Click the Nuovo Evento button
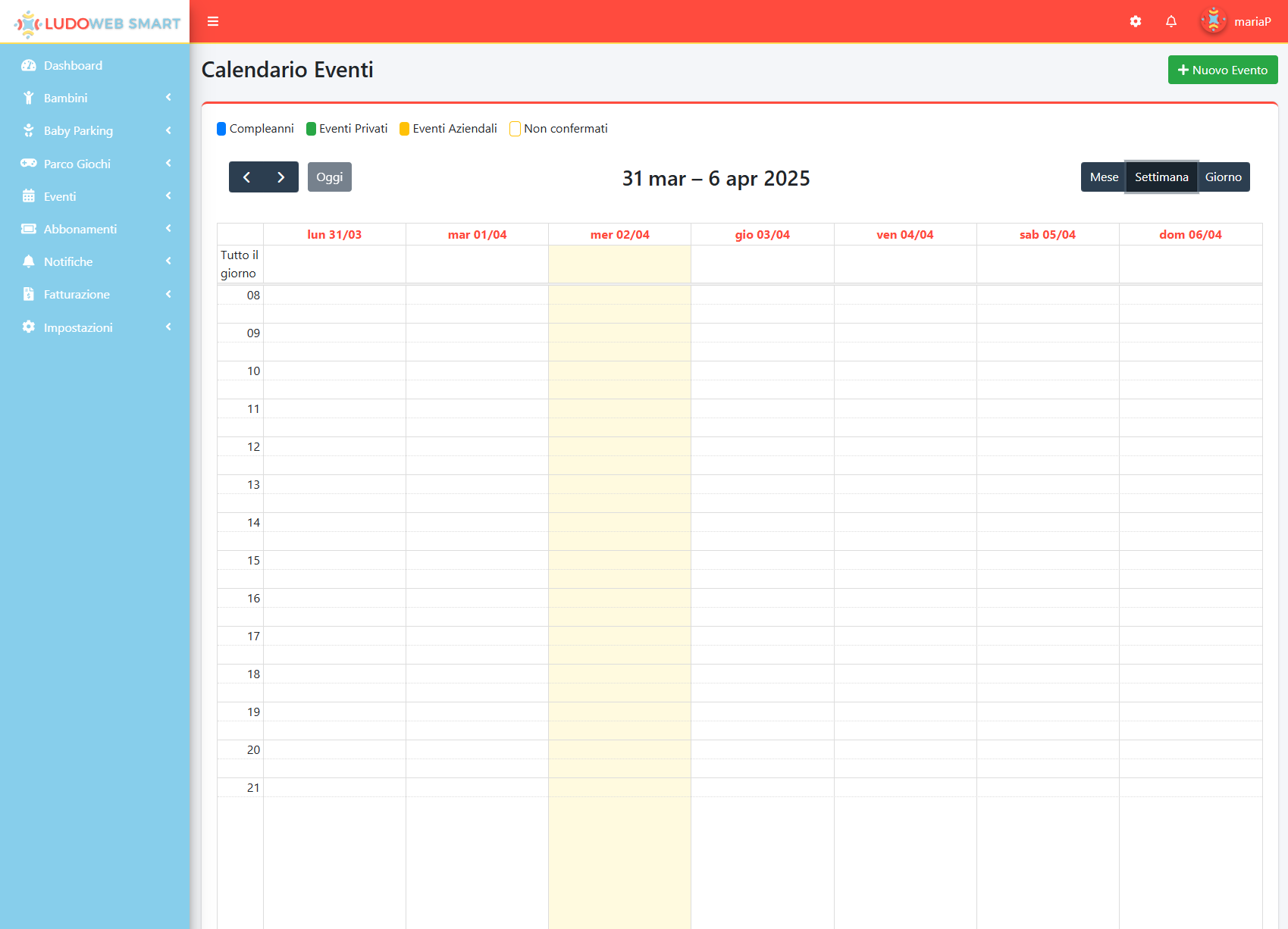Screen dimensions: 1288x929 1222,70
